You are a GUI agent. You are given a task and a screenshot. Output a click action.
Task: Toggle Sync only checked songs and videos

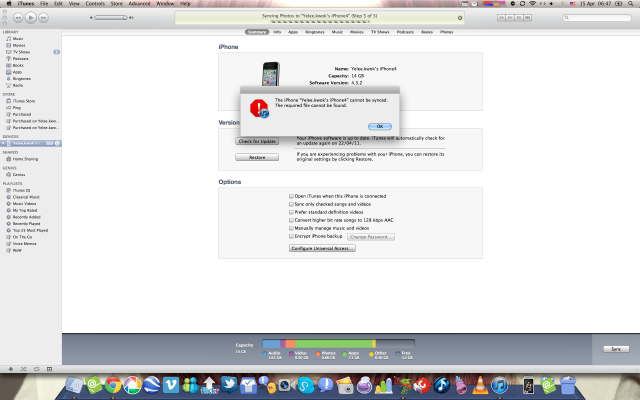tap(291, 204)
